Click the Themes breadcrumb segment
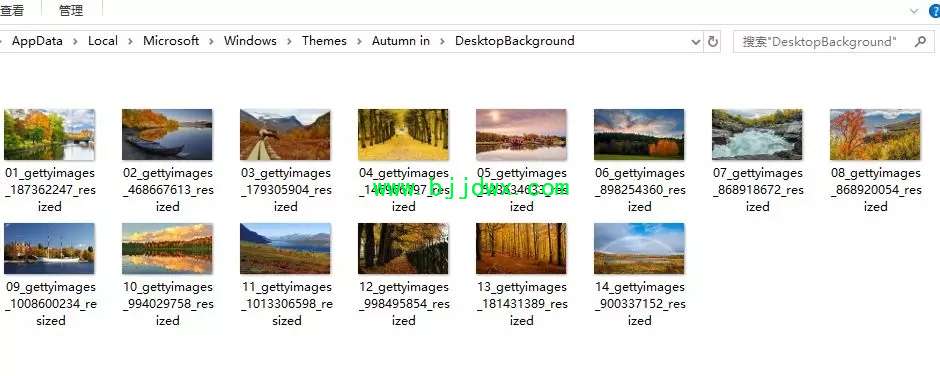Viewport: 940px width, 376px height. [324, 41]
